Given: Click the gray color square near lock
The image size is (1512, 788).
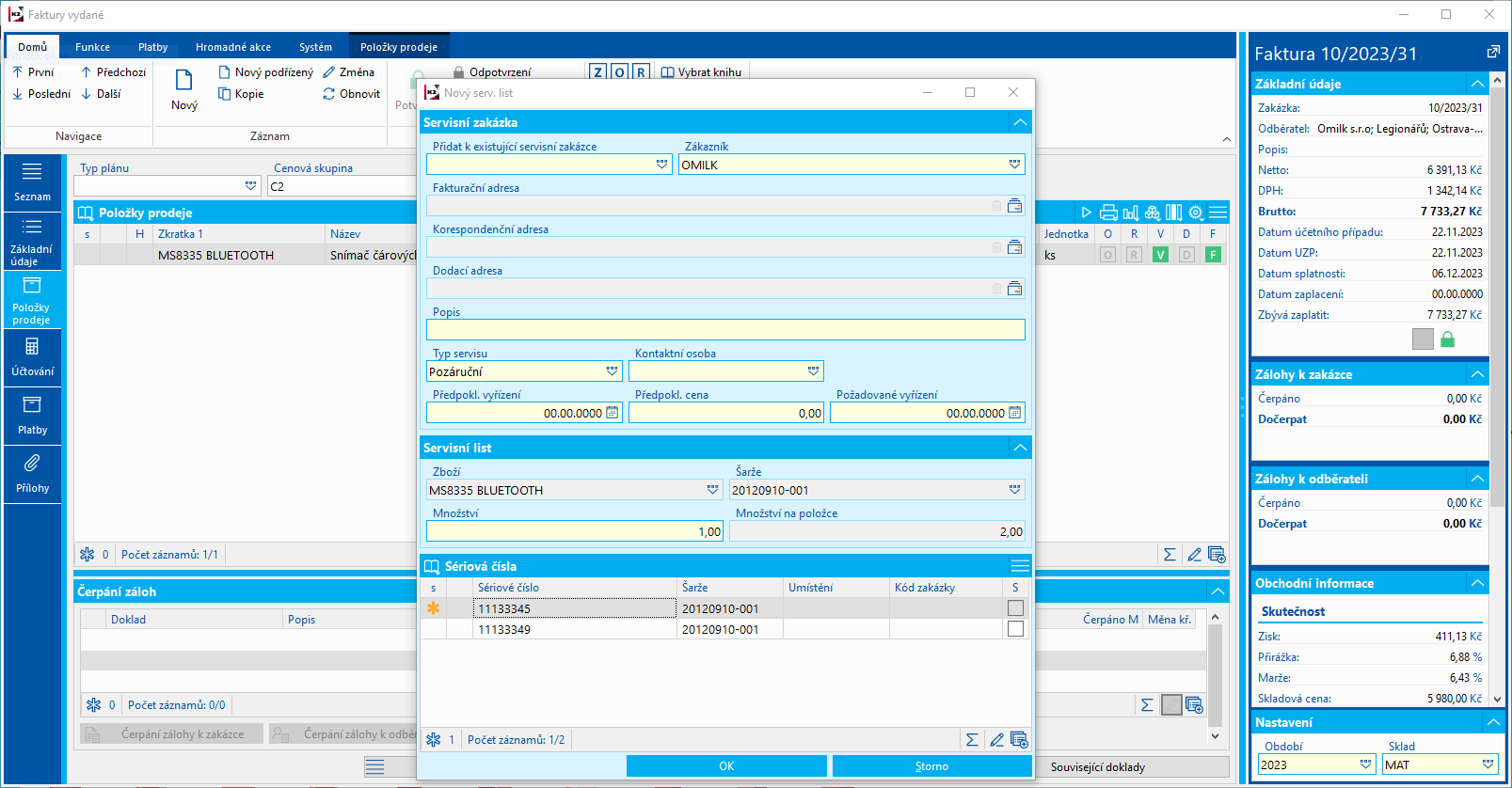Looking at the screenshot, I should click(1423, 339).
